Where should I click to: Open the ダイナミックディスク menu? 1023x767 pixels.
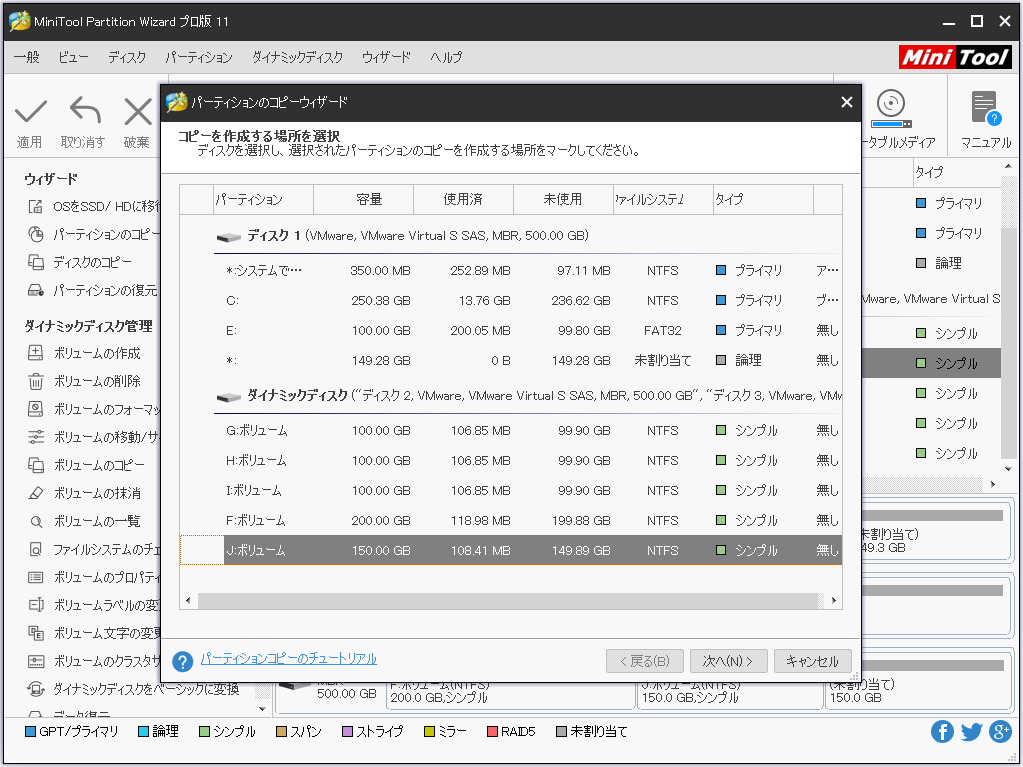(298, 57)
